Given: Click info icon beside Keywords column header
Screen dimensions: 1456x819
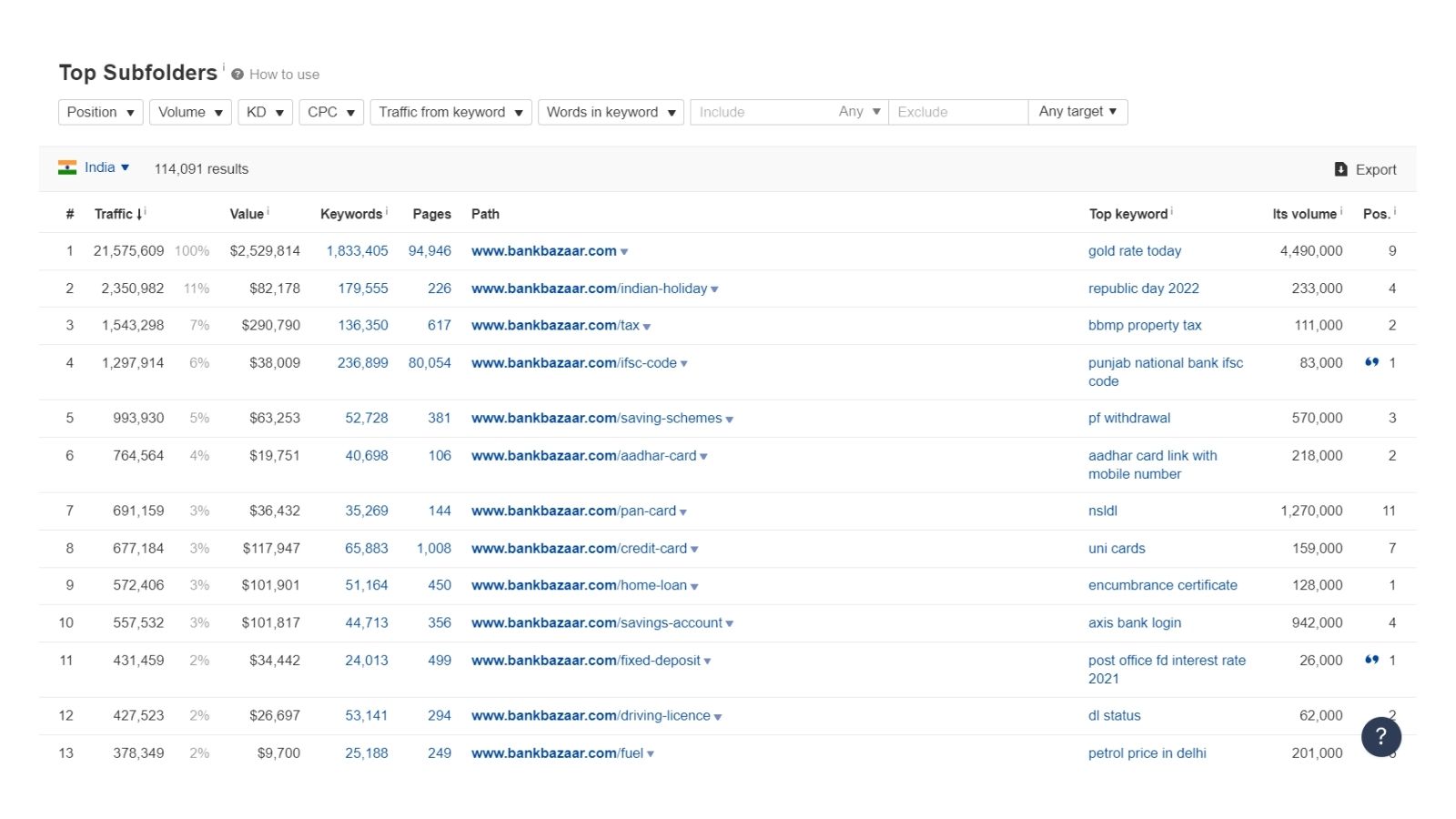Looking at the screenshot, I should point(387,210).
